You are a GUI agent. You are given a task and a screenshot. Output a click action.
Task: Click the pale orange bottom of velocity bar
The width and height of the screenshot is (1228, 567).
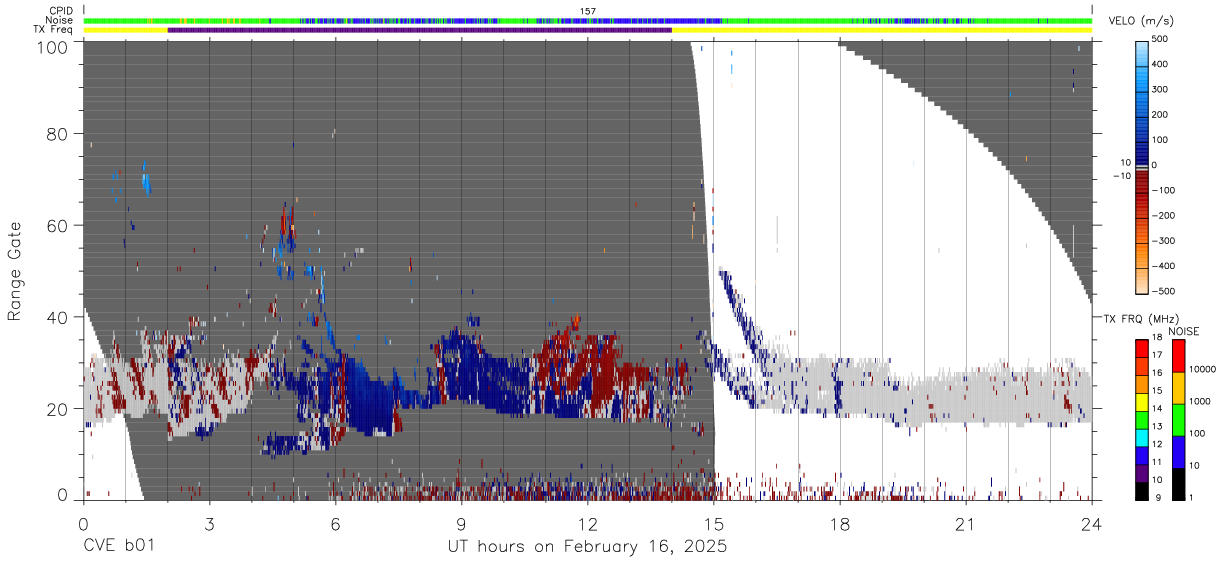pyautogui.click(x=1144, y=280)
